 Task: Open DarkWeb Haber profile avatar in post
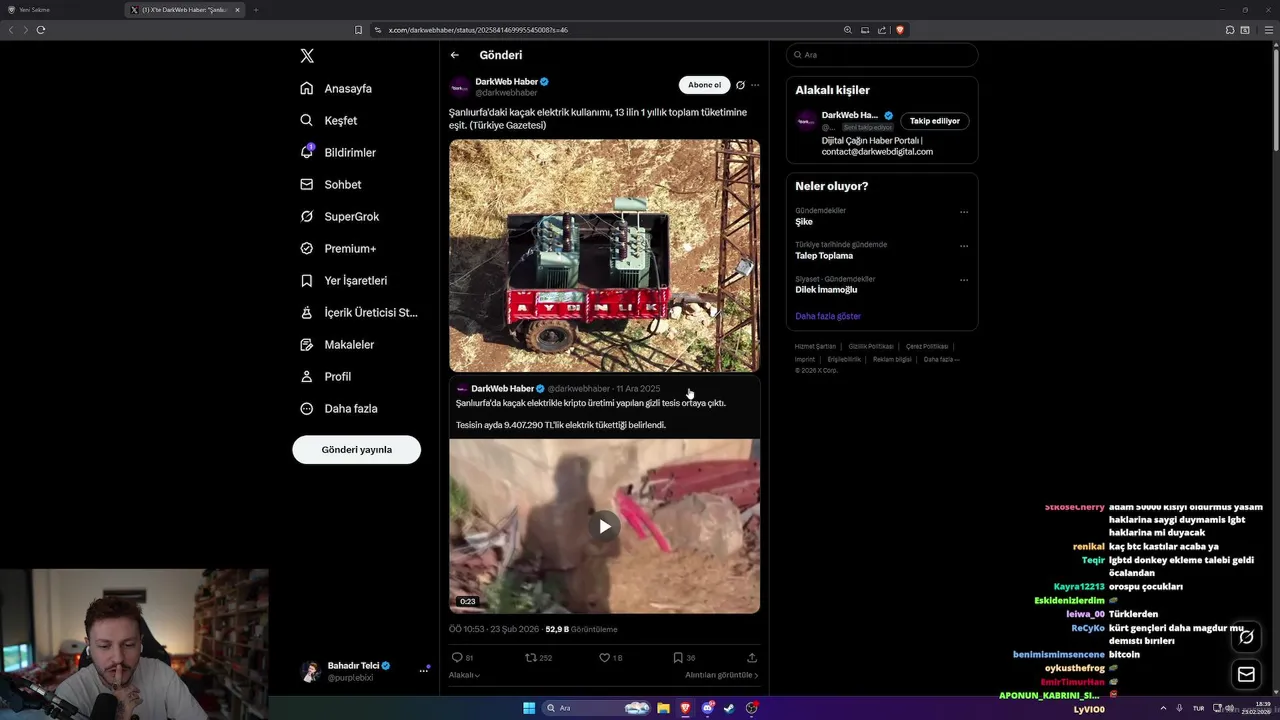[459, 87]
